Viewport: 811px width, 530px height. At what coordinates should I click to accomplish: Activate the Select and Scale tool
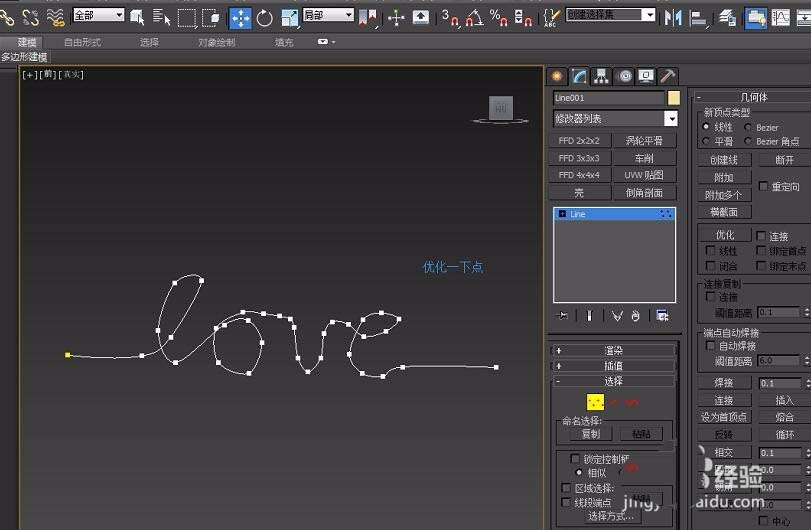tap(290, 18)
